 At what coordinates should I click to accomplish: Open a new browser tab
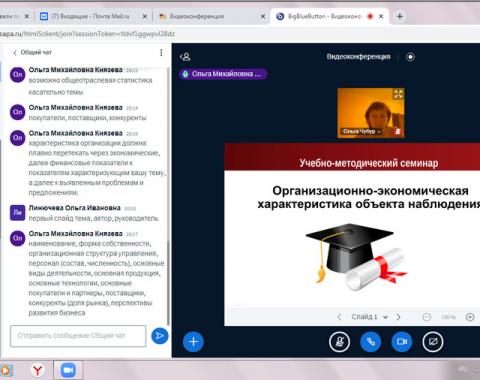pyautogui.click(x=400, y=16)
